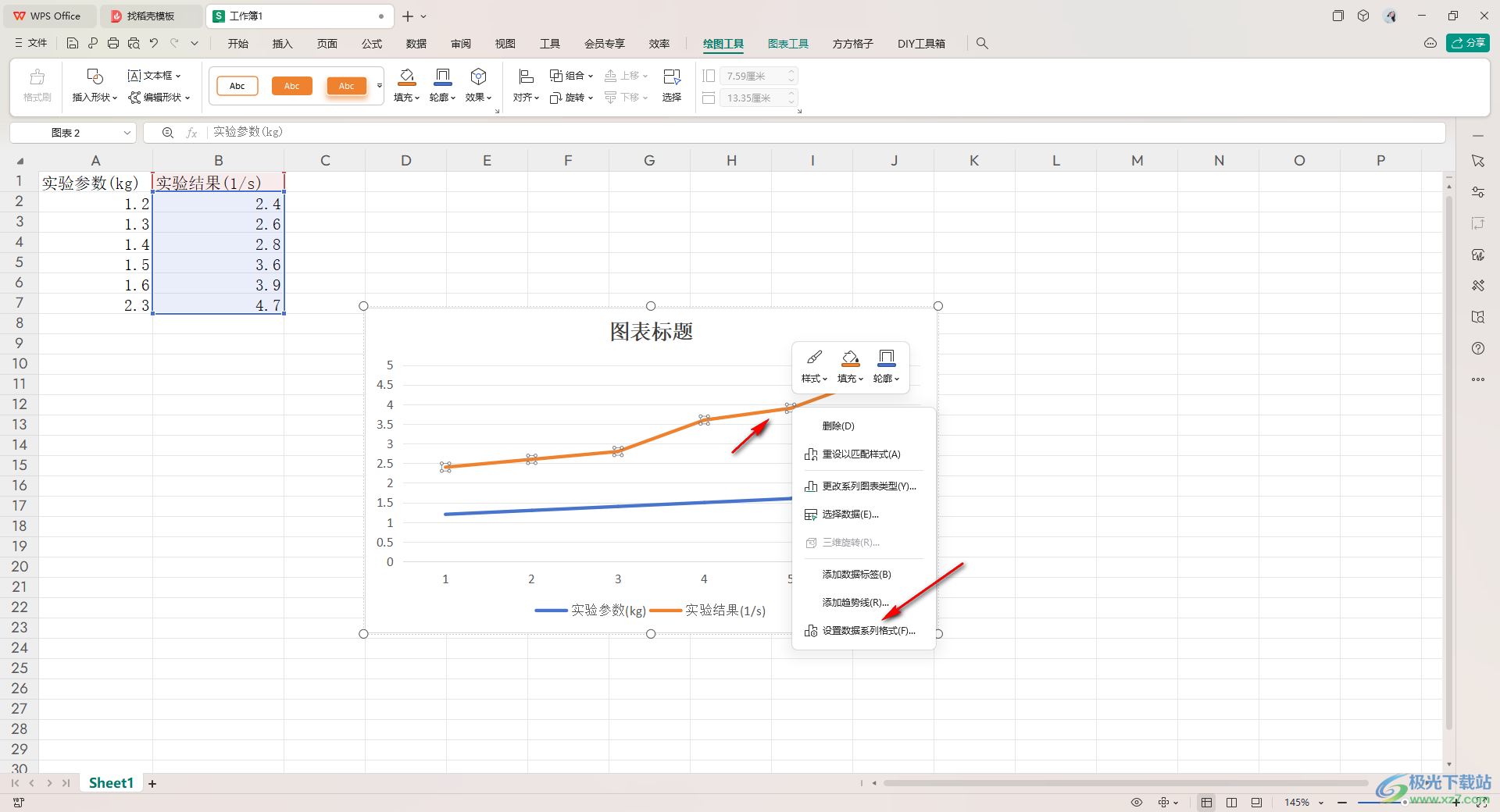Select the chart title text 图表标题
Screen dimensions: 1500x812
click(x=651, y=332)
